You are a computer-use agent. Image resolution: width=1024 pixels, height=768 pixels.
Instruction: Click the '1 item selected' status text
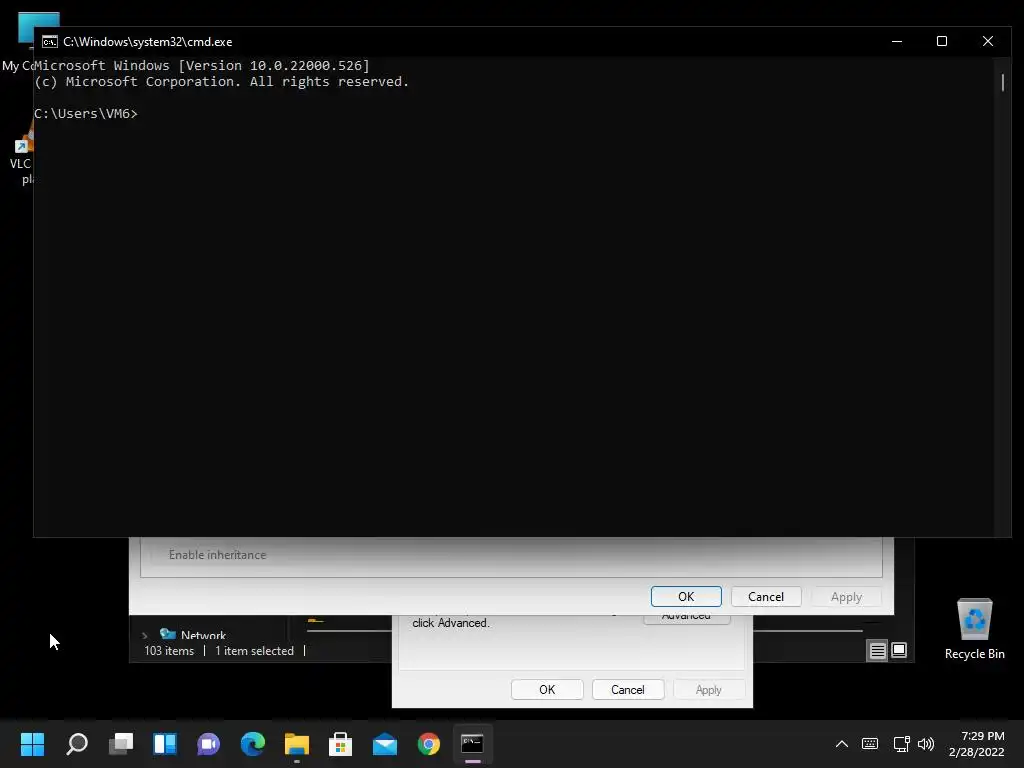(255, 651)
